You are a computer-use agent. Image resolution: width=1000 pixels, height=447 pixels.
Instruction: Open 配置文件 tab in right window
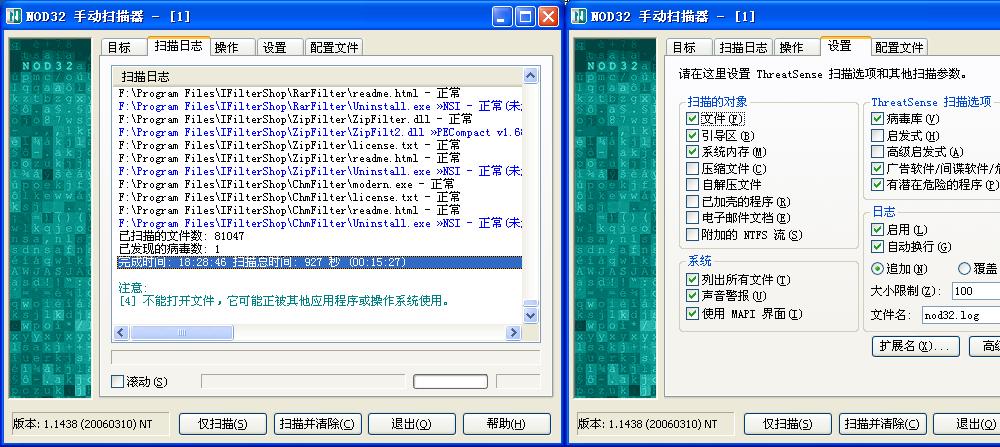click(x=899, y=47)
